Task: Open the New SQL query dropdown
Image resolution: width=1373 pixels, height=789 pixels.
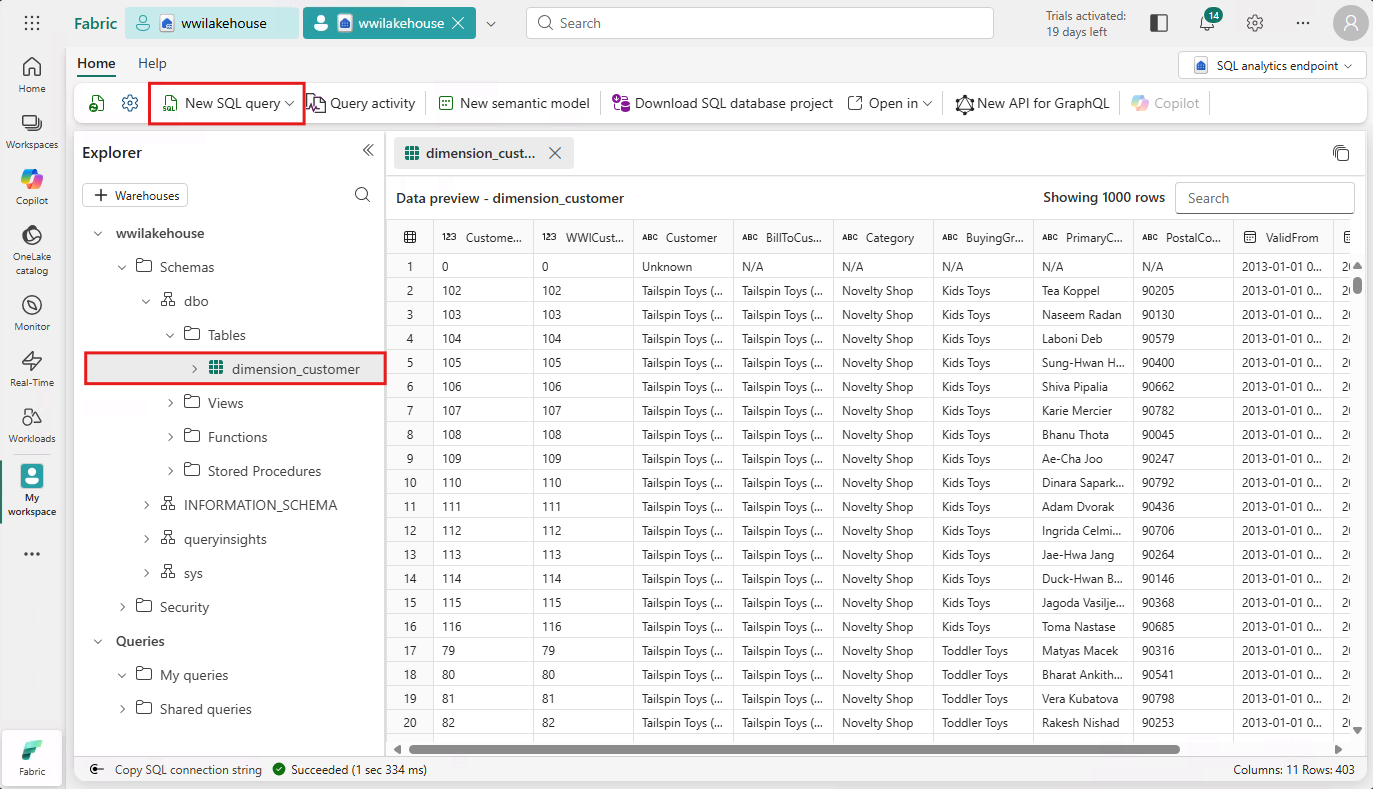Action: (x=290, y=103)
